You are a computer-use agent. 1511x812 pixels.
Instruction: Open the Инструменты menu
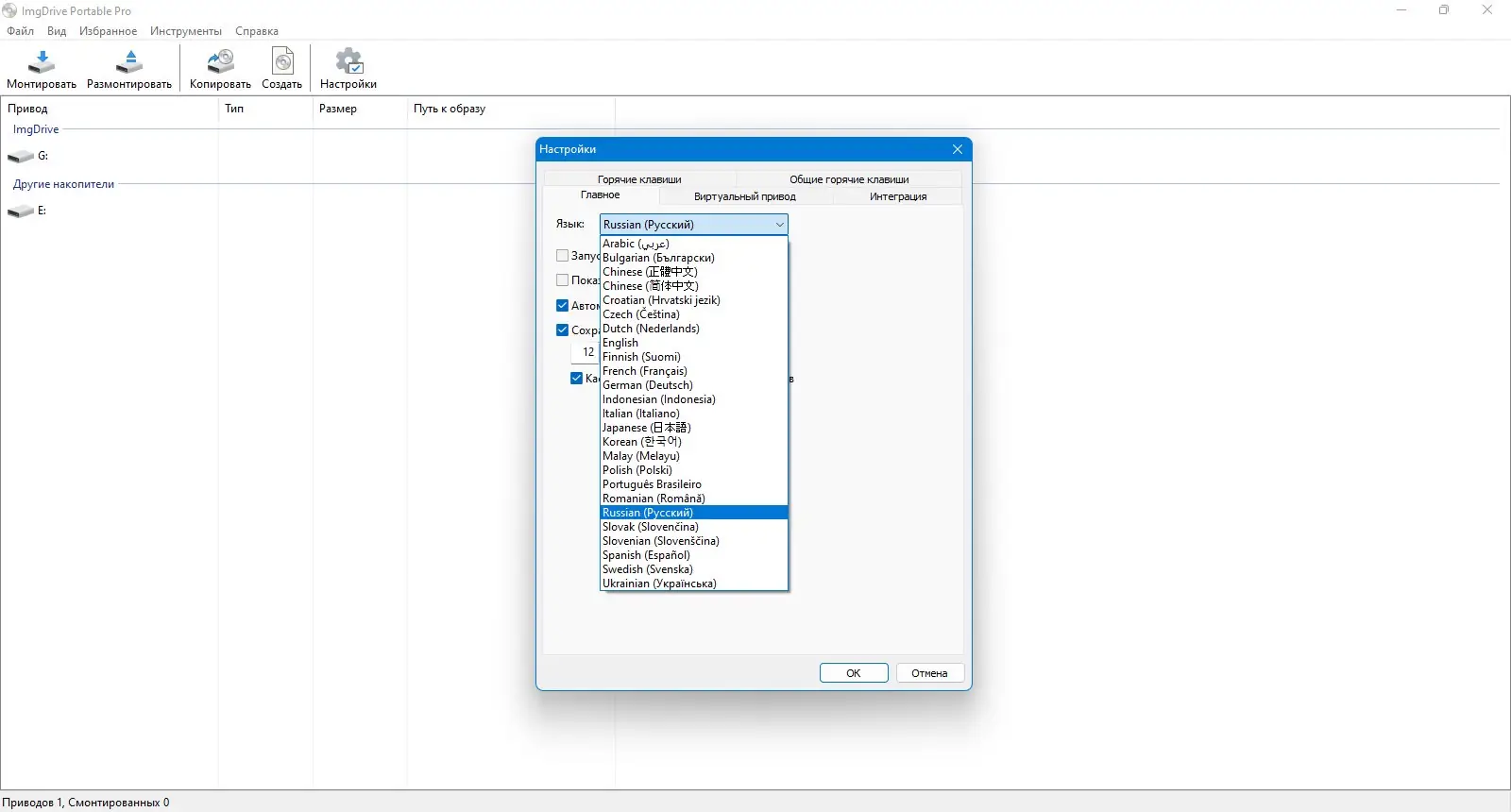point(186,31)
